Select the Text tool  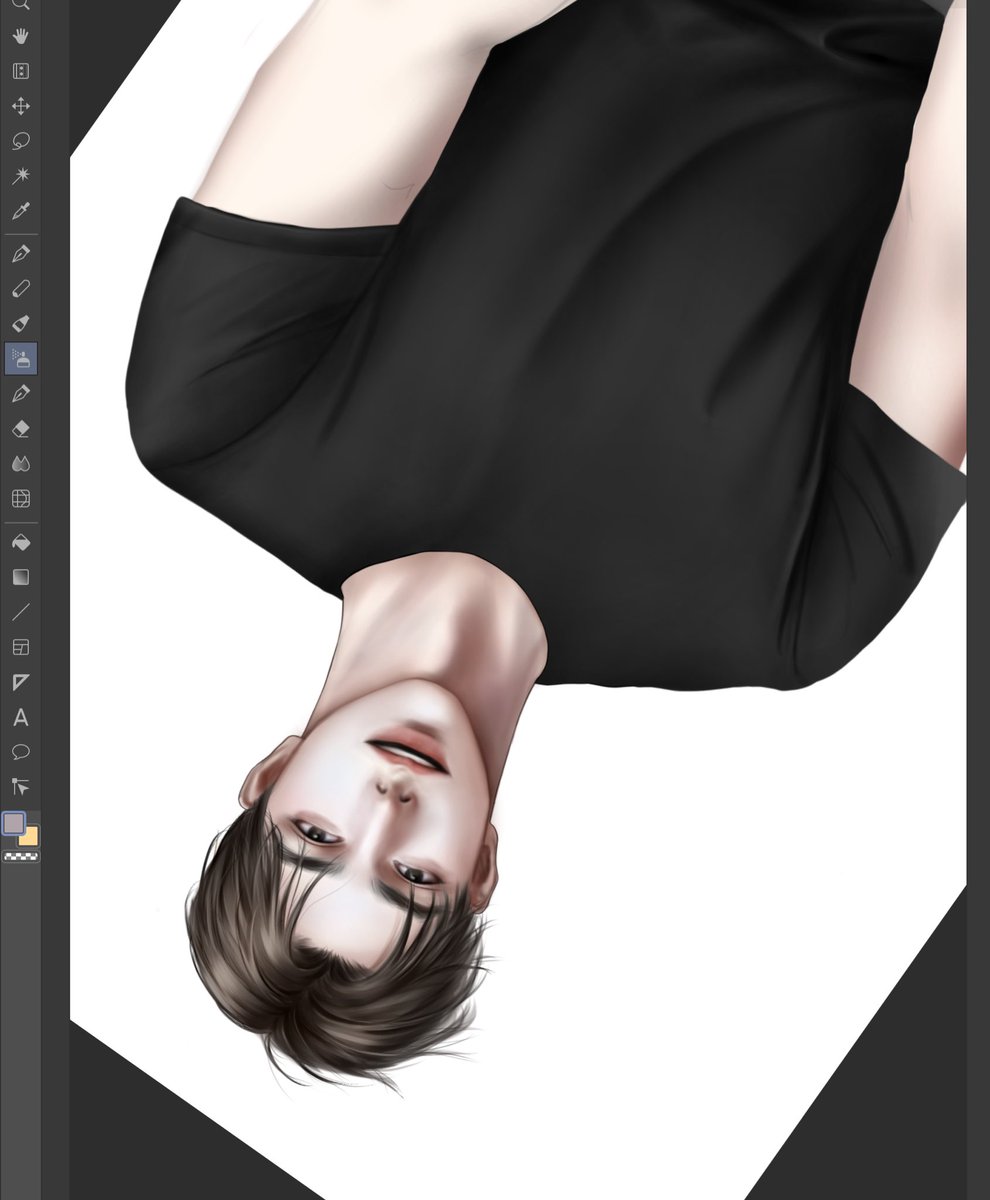click(20, 718)
